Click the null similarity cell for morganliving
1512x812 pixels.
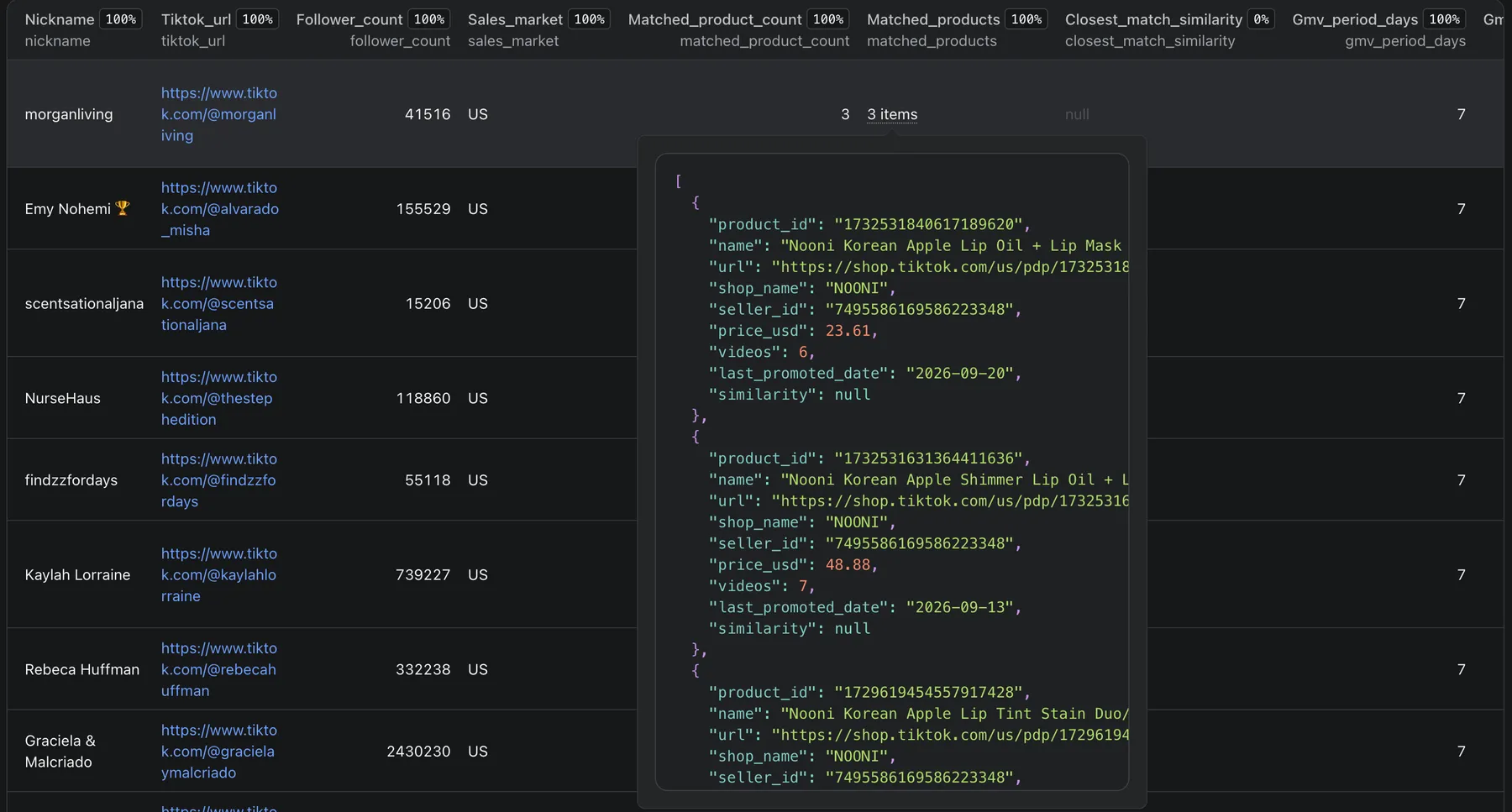tap(1077, 114)
